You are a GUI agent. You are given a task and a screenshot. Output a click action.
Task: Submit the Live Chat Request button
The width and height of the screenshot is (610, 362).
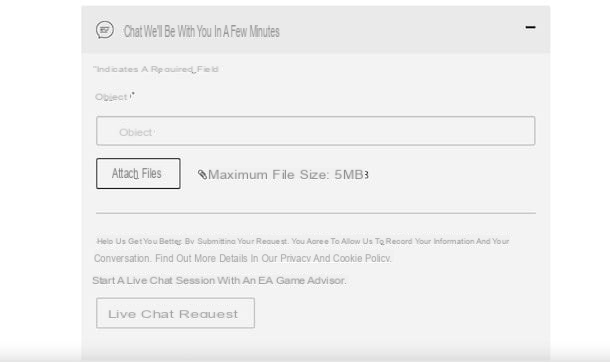pos(175,313)
